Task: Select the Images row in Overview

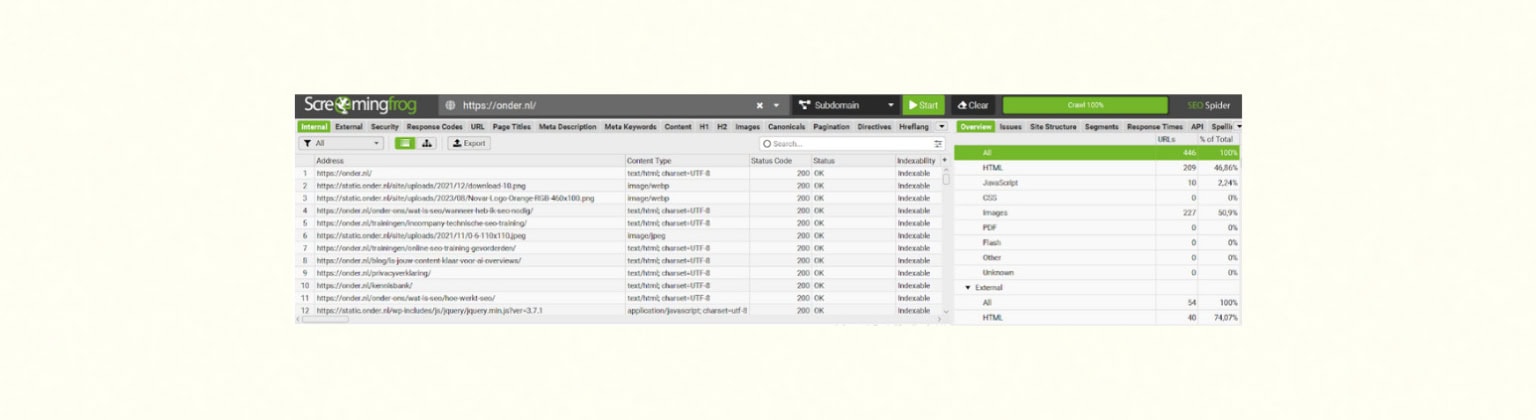Action: [1097, 213]
